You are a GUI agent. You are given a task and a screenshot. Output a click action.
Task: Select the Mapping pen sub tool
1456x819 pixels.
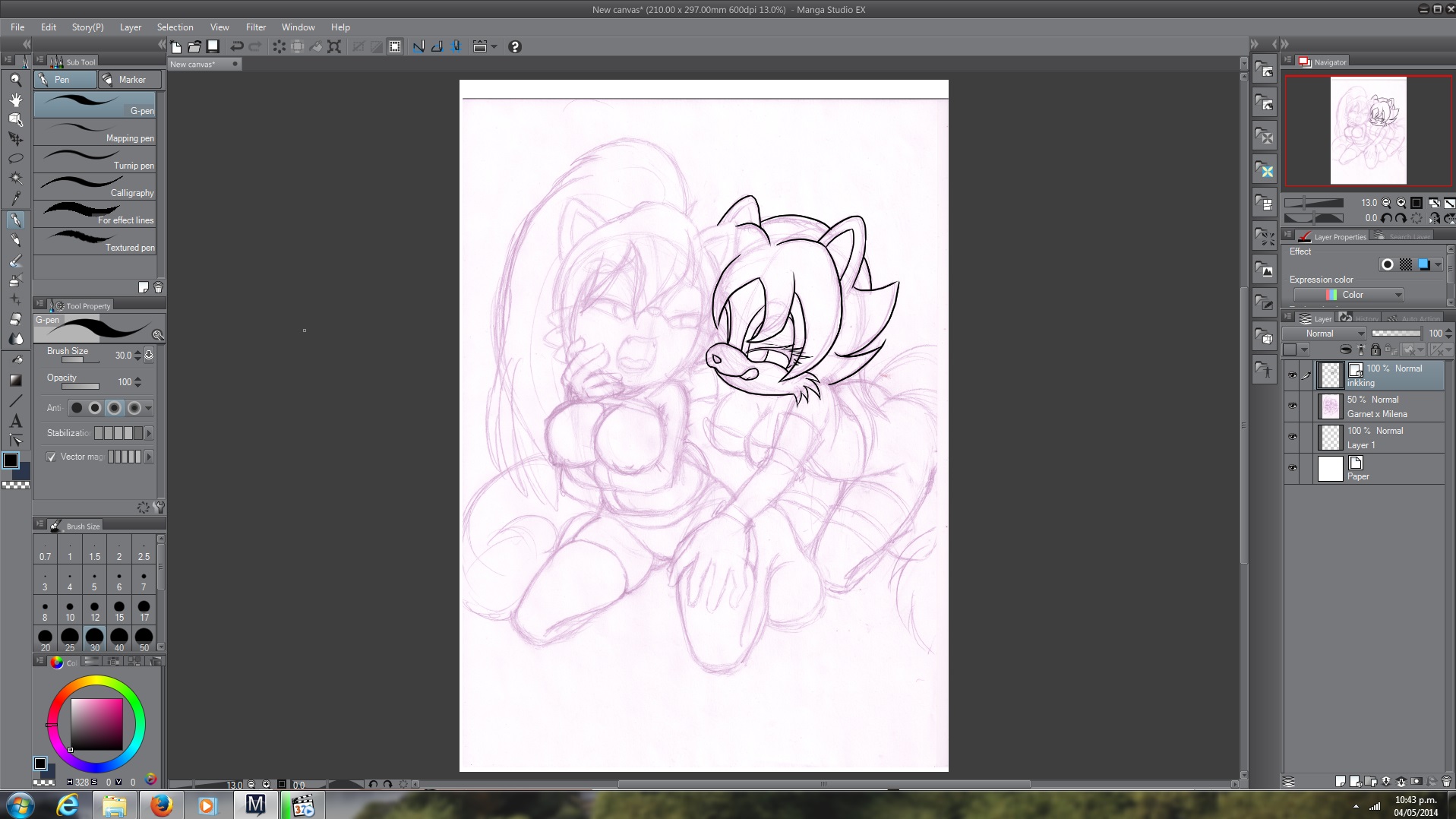point(95,132)
